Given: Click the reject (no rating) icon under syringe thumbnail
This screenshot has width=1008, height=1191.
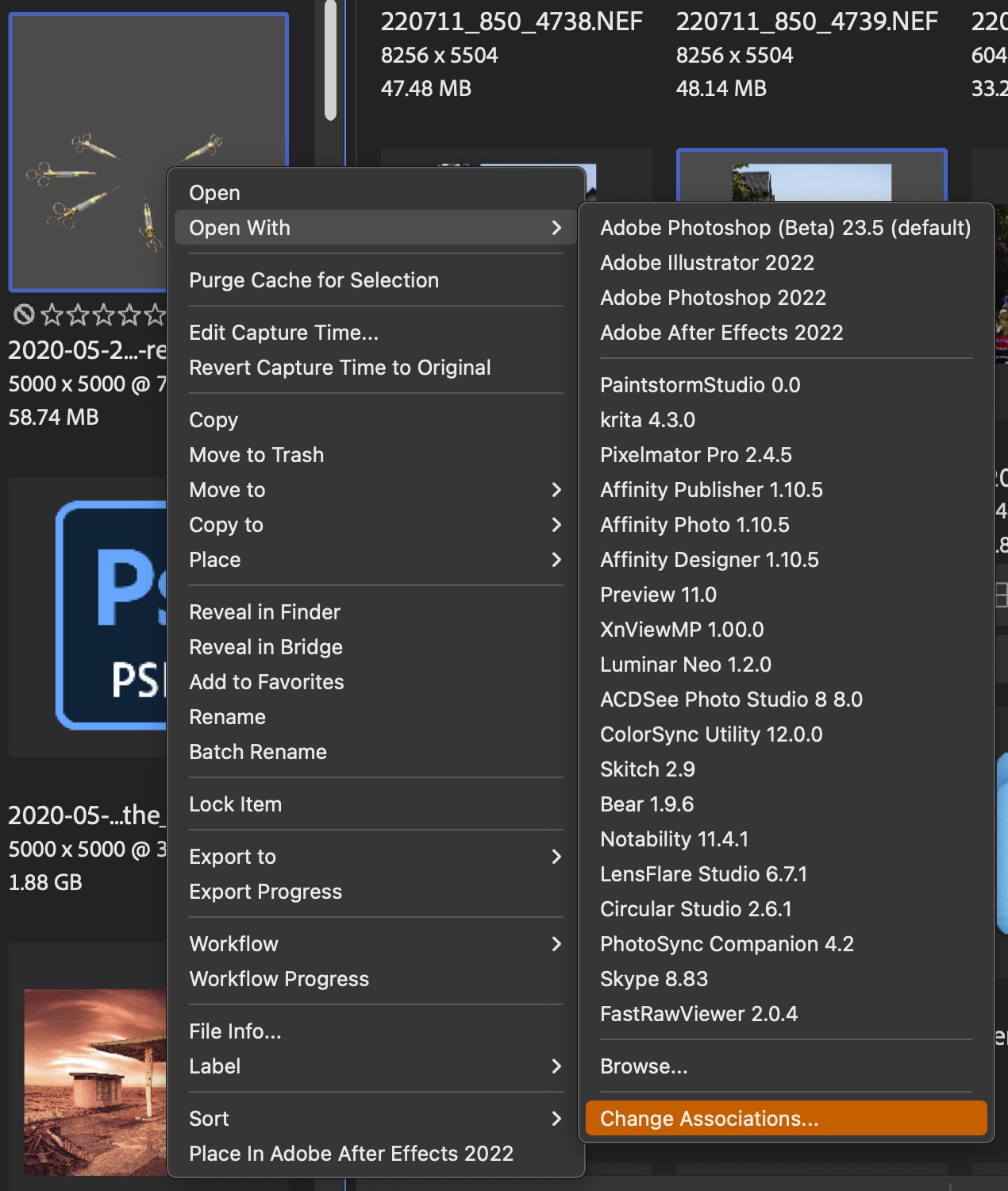Looking at the screenshot, I should (24, 315).
